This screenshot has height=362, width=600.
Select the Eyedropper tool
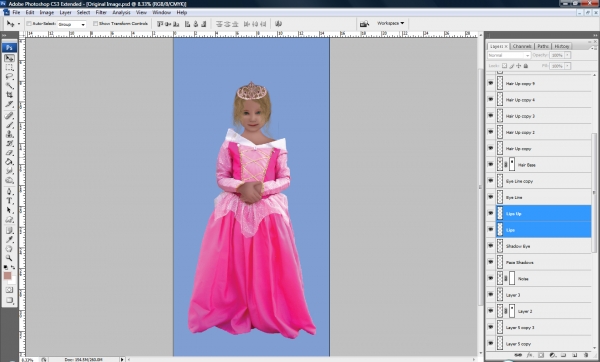point(9,240)
